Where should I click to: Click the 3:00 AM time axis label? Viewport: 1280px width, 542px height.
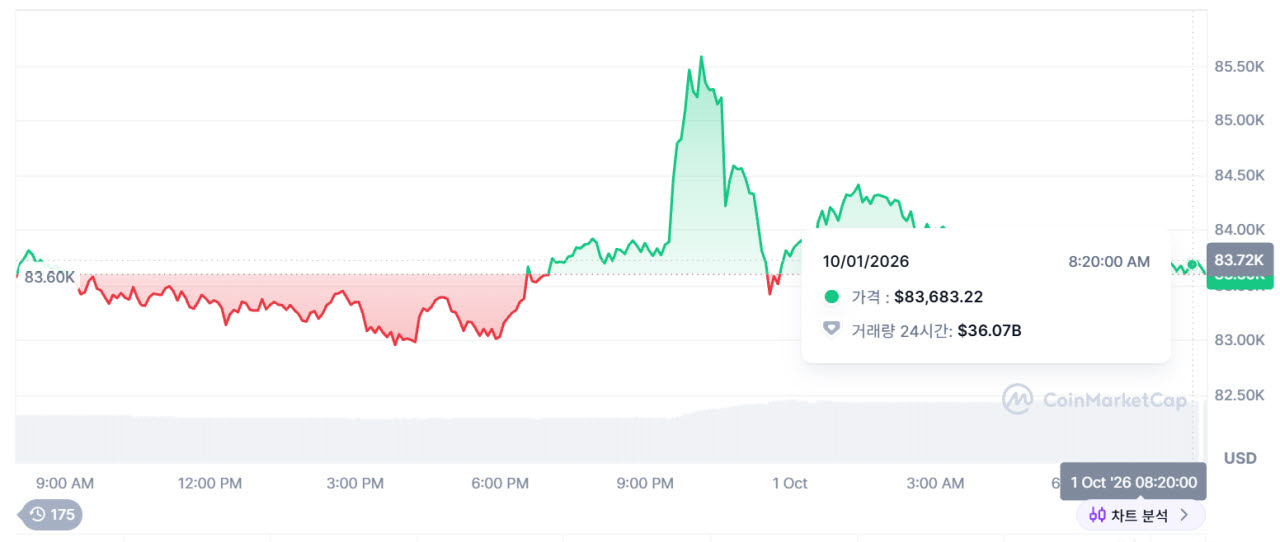935,483
